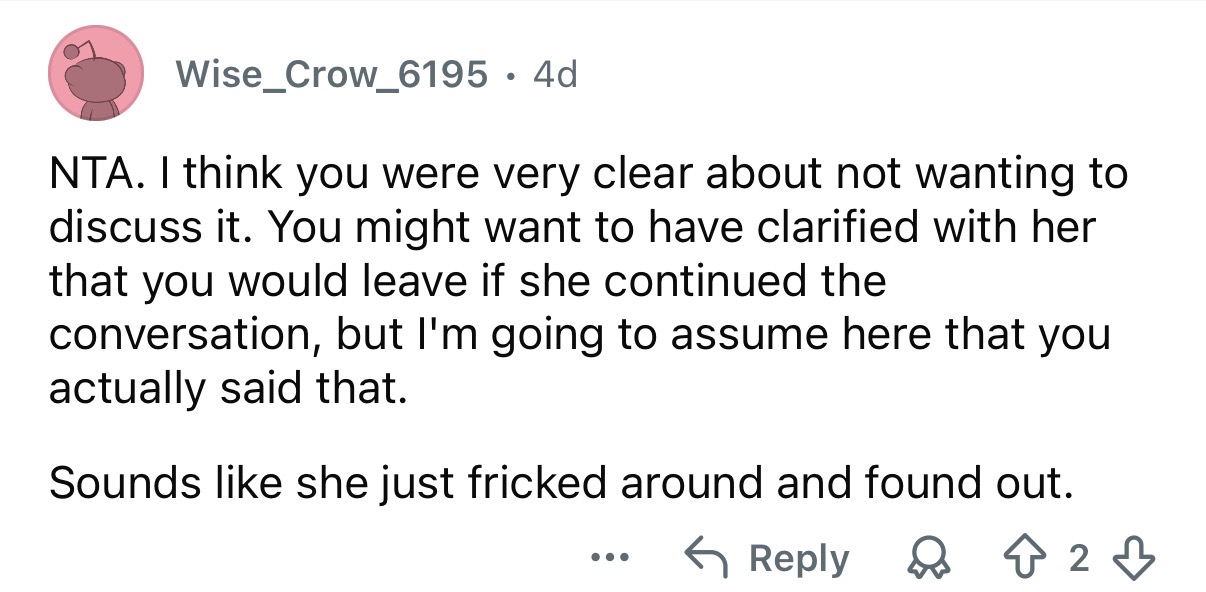
Task: Click the word 'fricked' in the comment
Action: [x=539, y=484]
